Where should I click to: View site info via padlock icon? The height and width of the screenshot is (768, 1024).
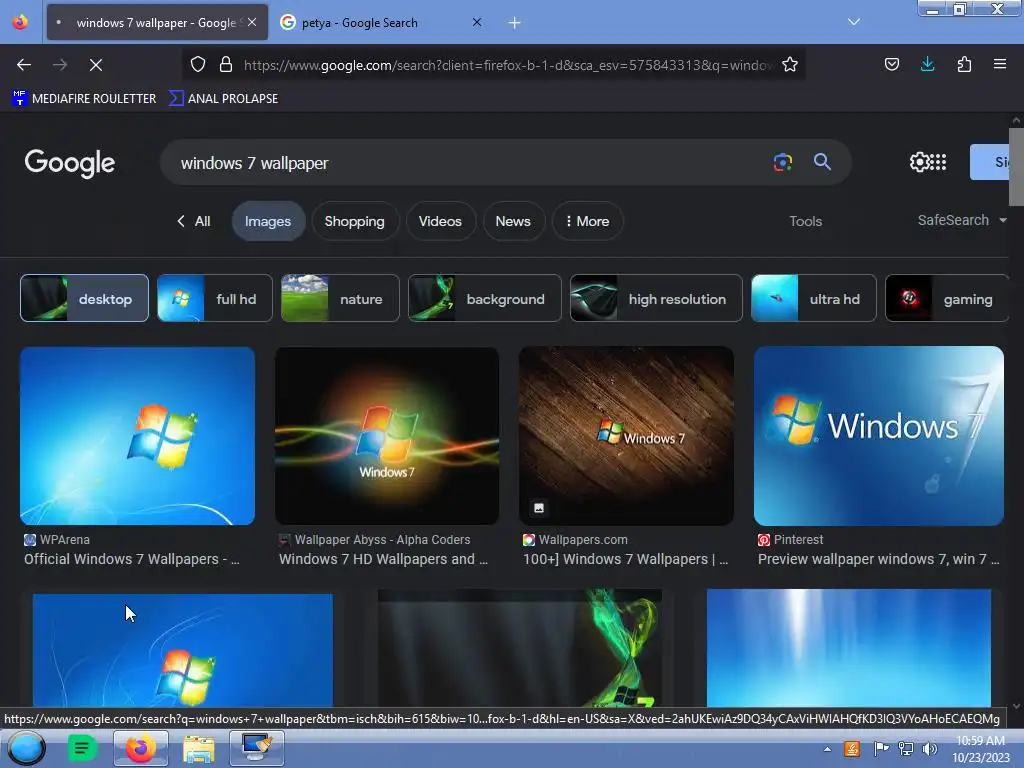click(225, 64)
